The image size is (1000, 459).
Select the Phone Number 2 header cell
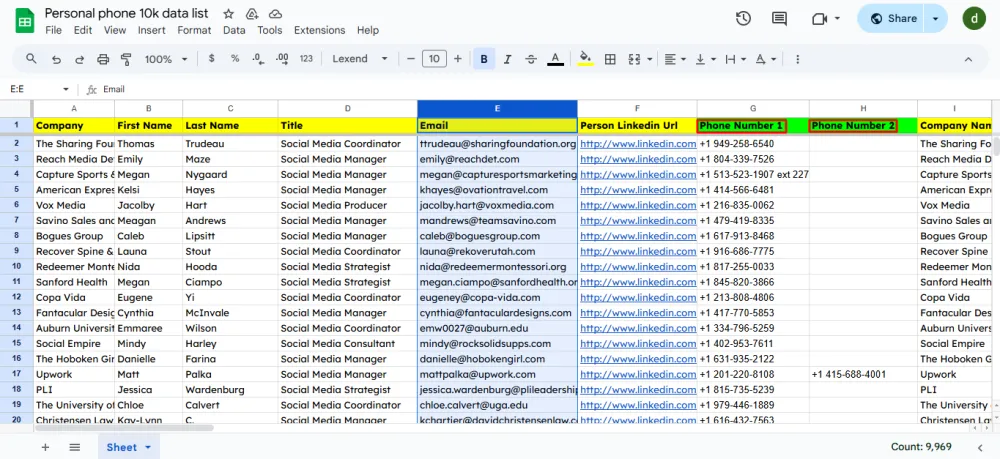point(864,126)
